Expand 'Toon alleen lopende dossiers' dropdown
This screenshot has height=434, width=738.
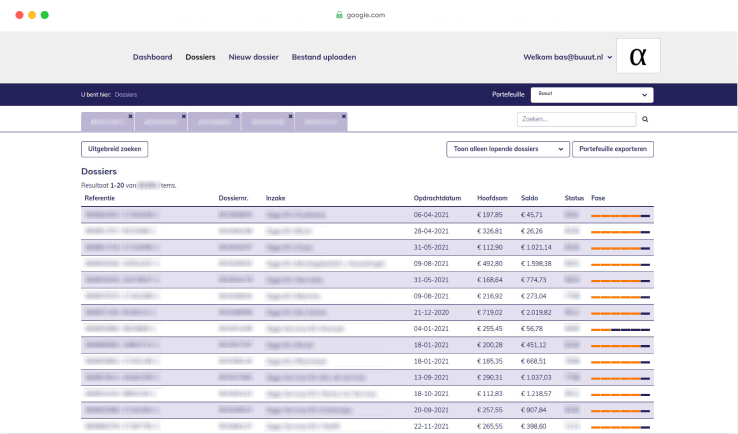click(507, 149)
